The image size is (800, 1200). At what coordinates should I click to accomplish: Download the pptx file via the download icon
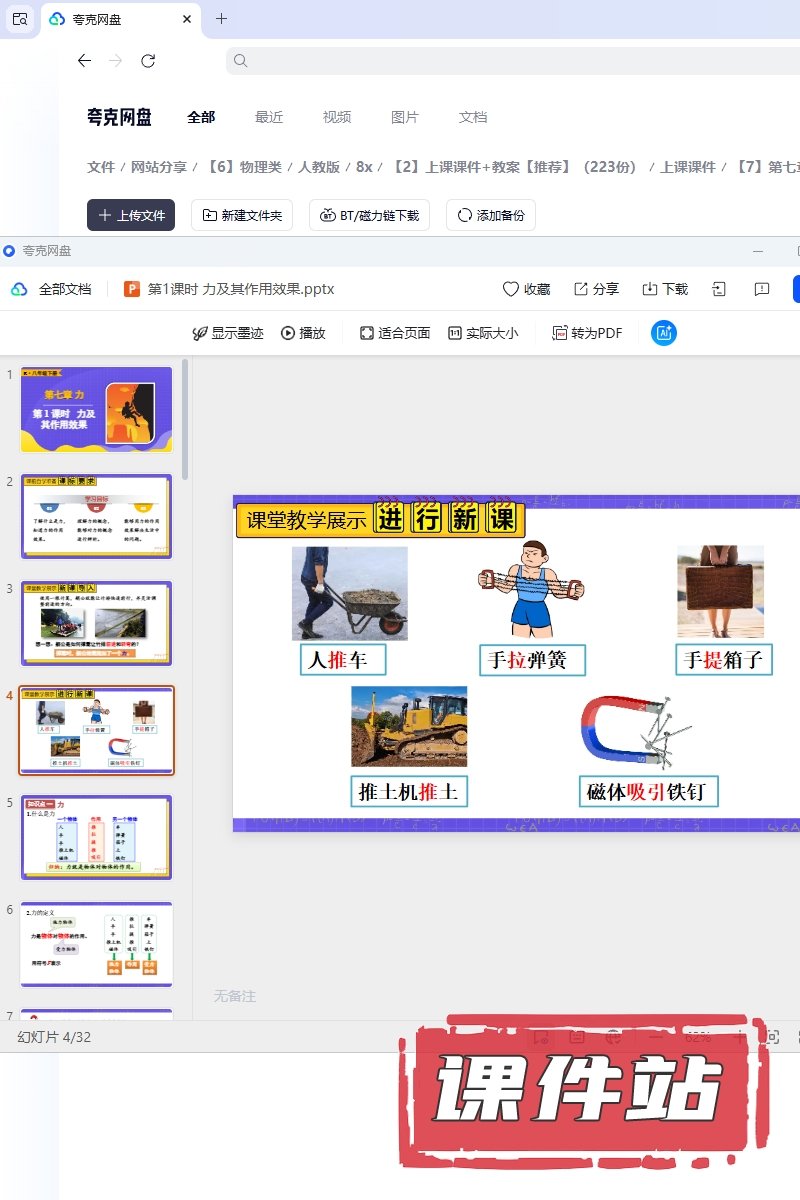tap(650, 289)
